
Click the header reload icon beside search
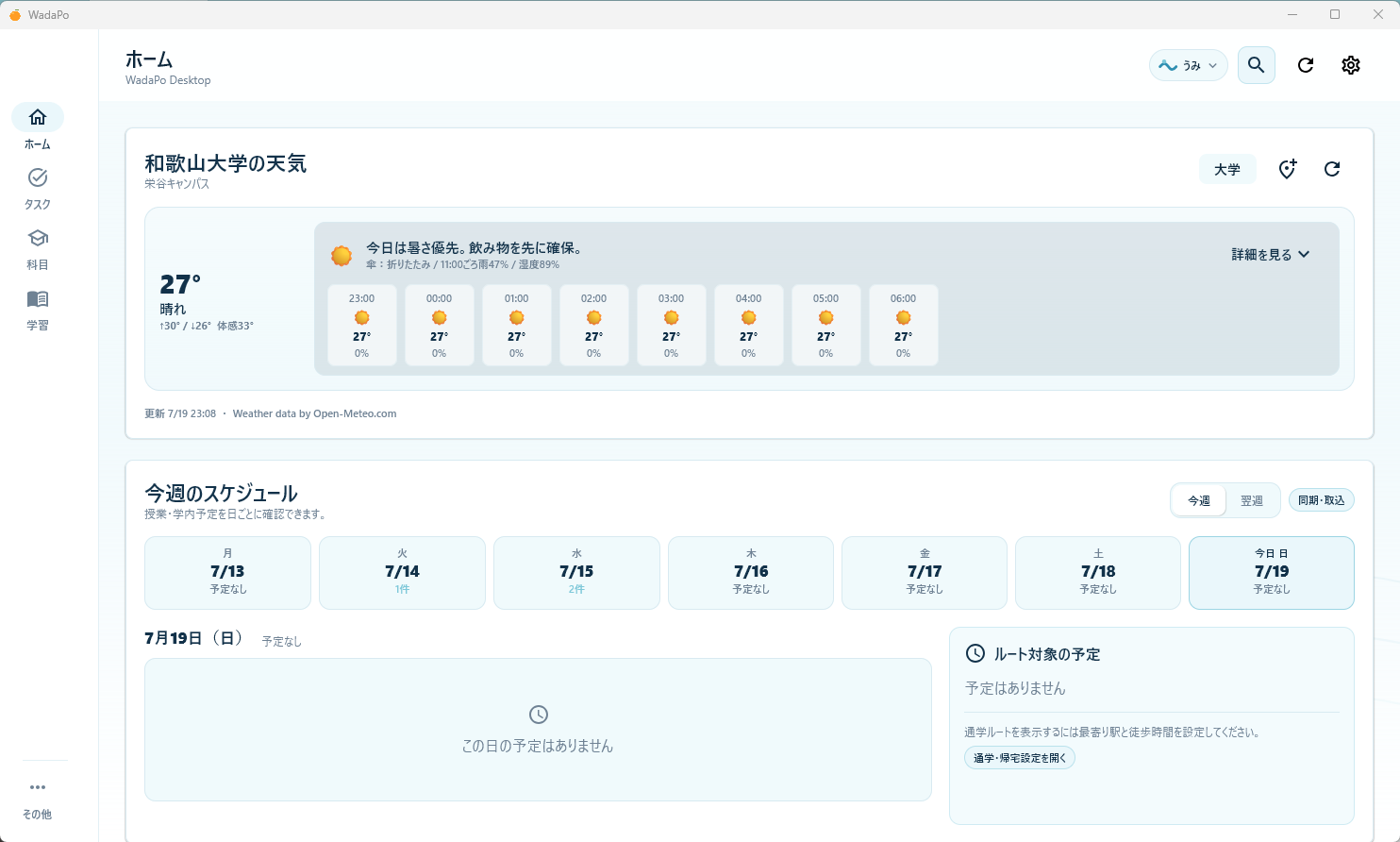point(1306,65)
